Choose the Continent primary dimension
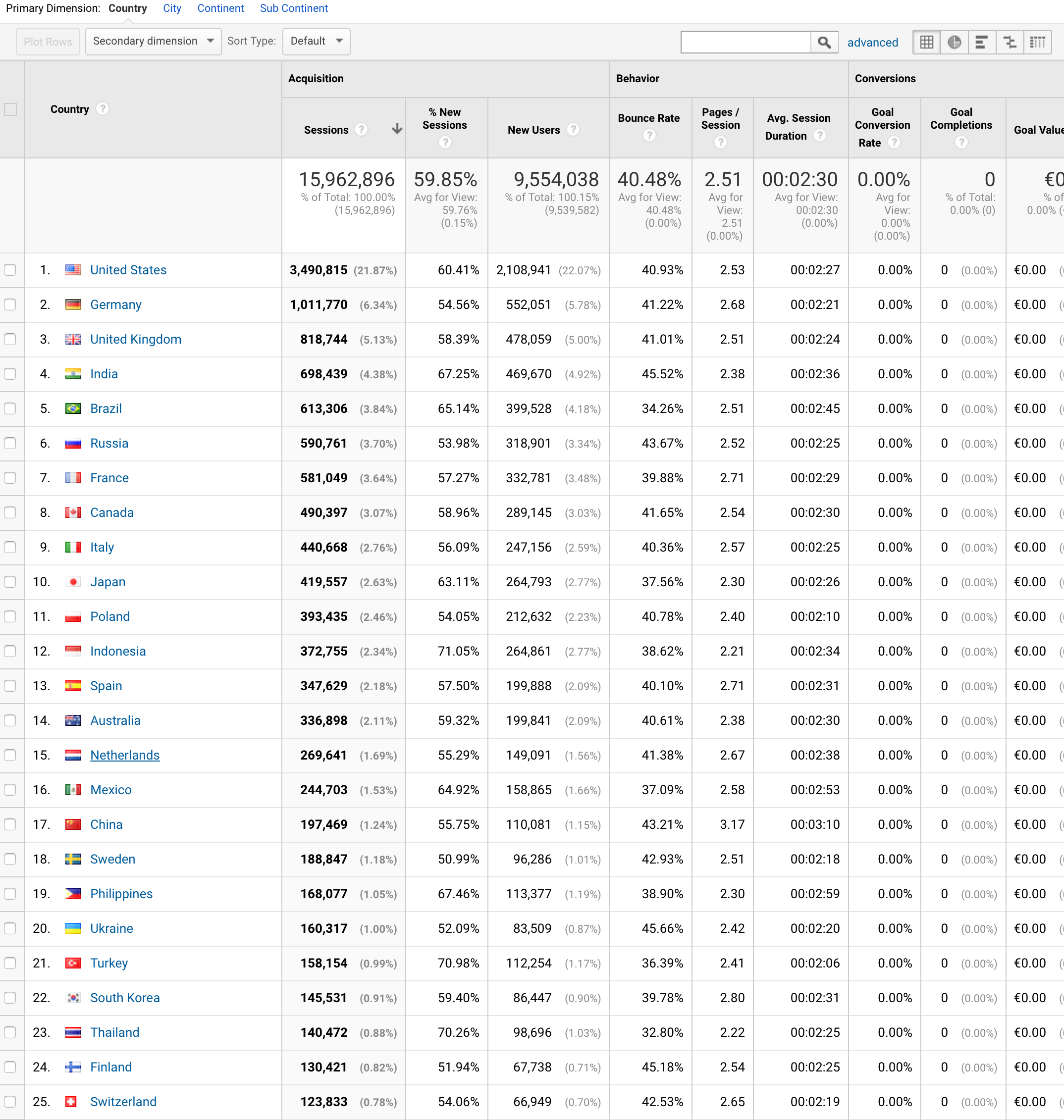The height and width of the screenshot is (1120, 1064). [x=220, y=8]
